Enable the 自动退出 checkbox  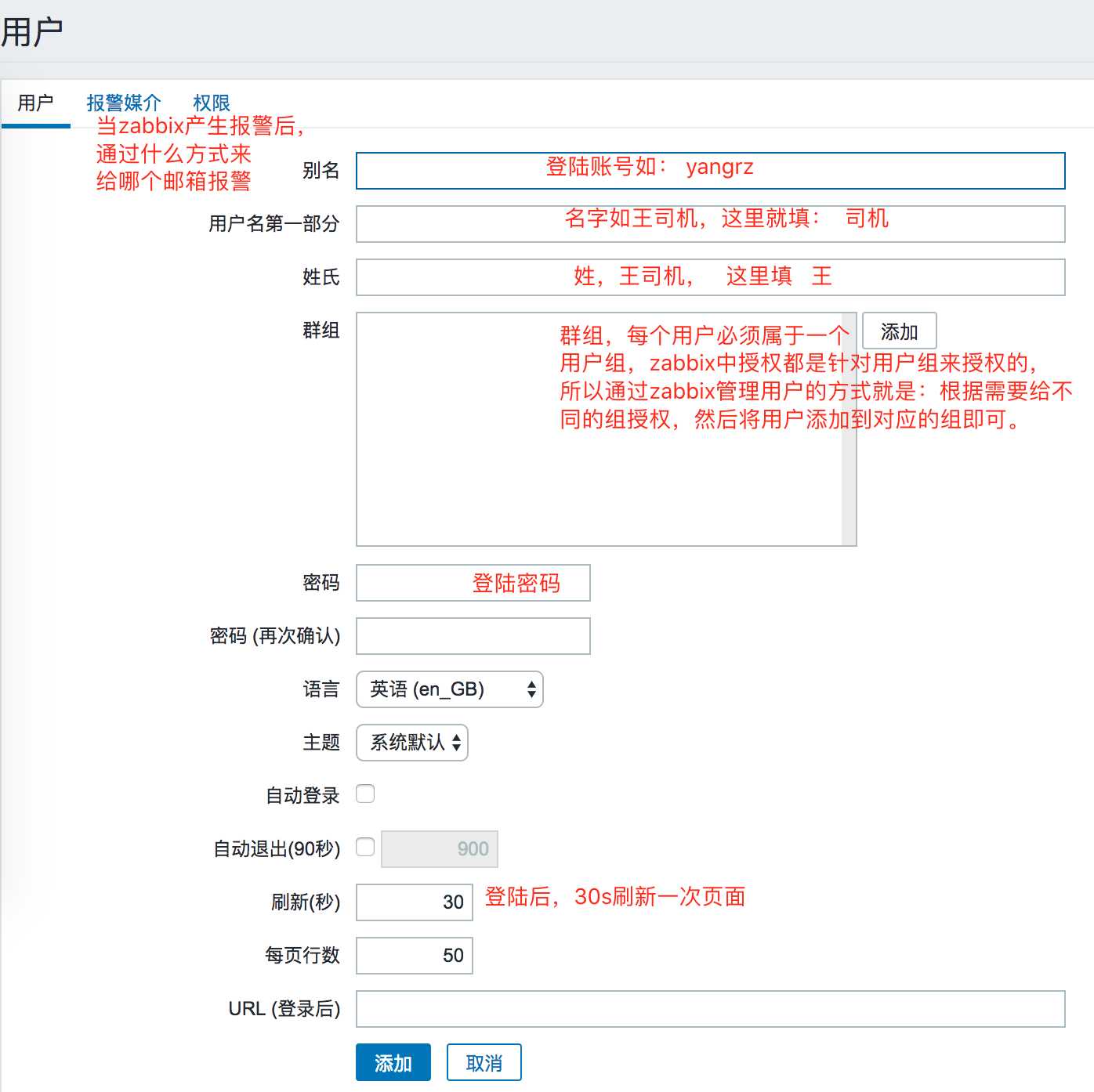click(365, 847)
